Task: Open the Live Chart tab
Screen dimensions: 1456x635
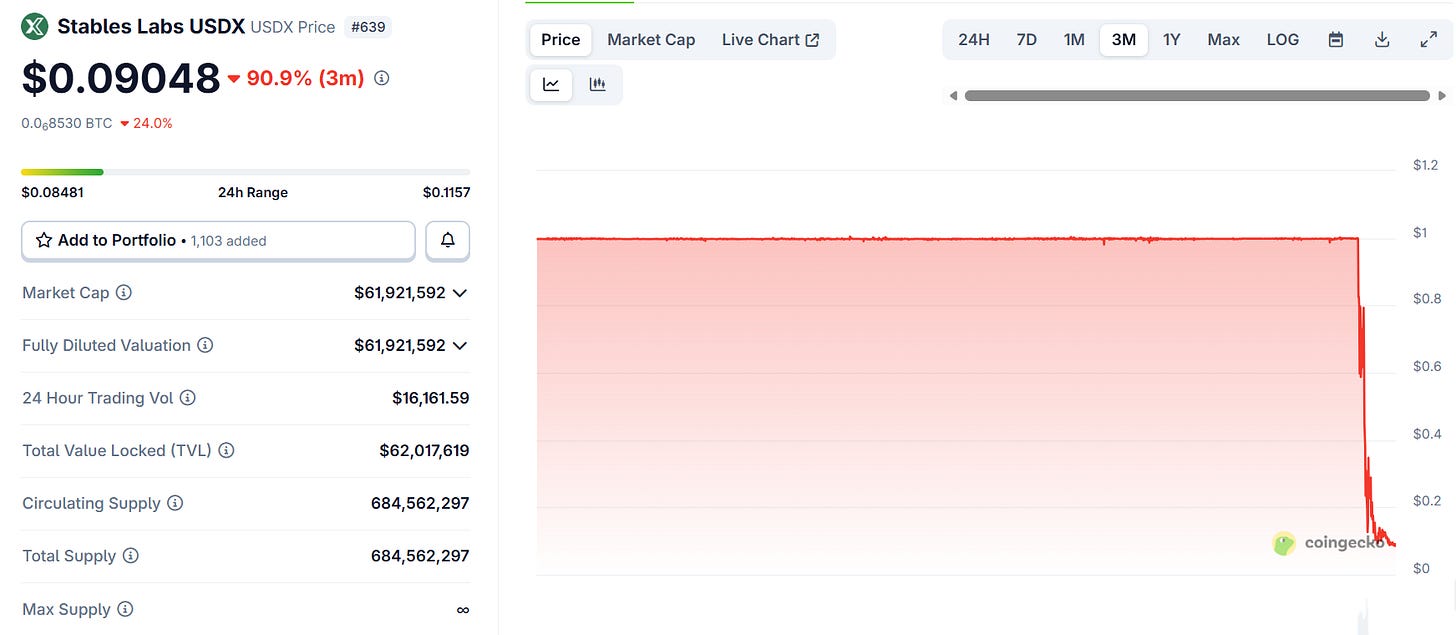Action: coord(770,40)
